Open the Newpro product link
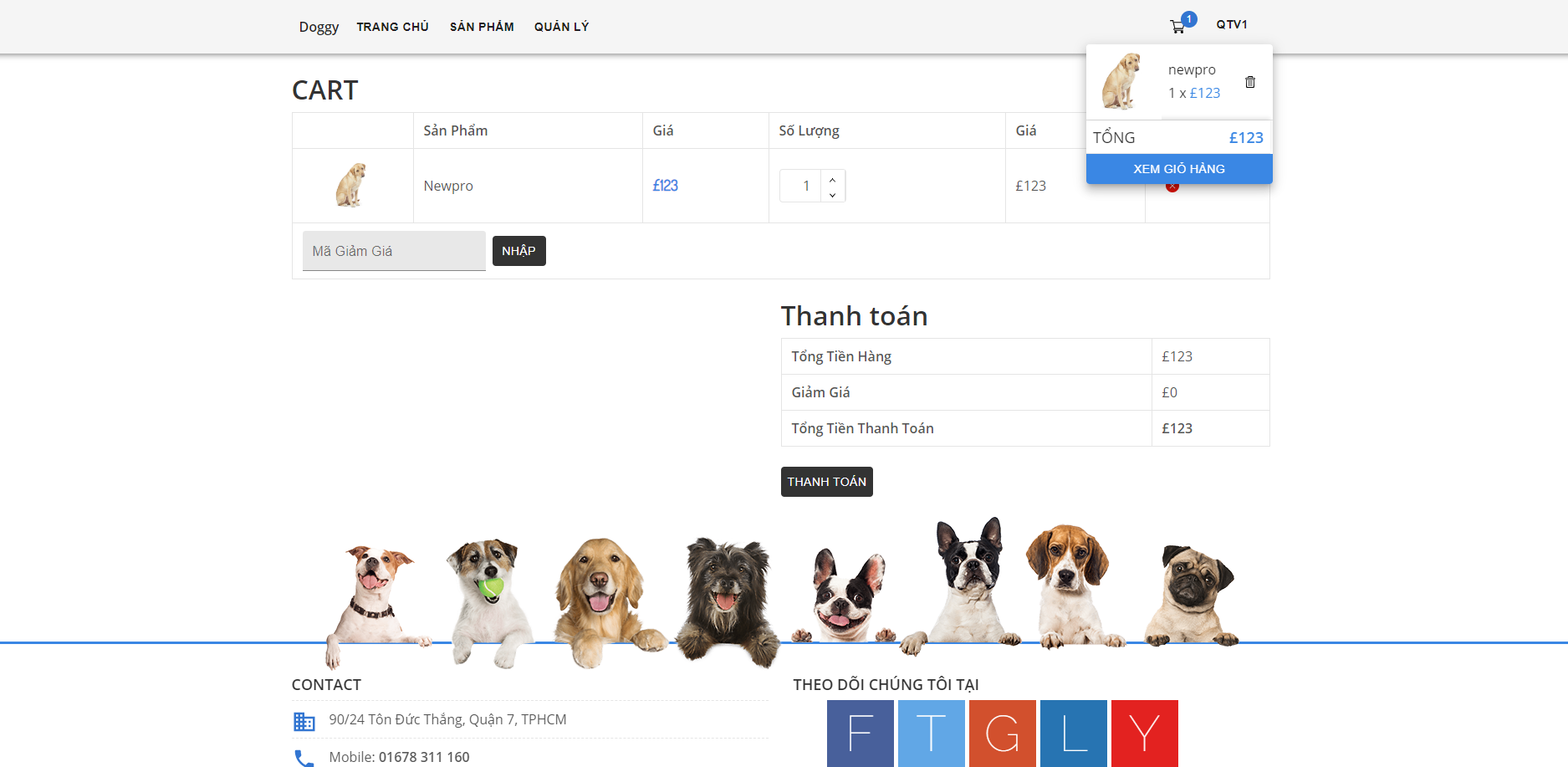Screen dimensions: 1568x767 point(448,186)
